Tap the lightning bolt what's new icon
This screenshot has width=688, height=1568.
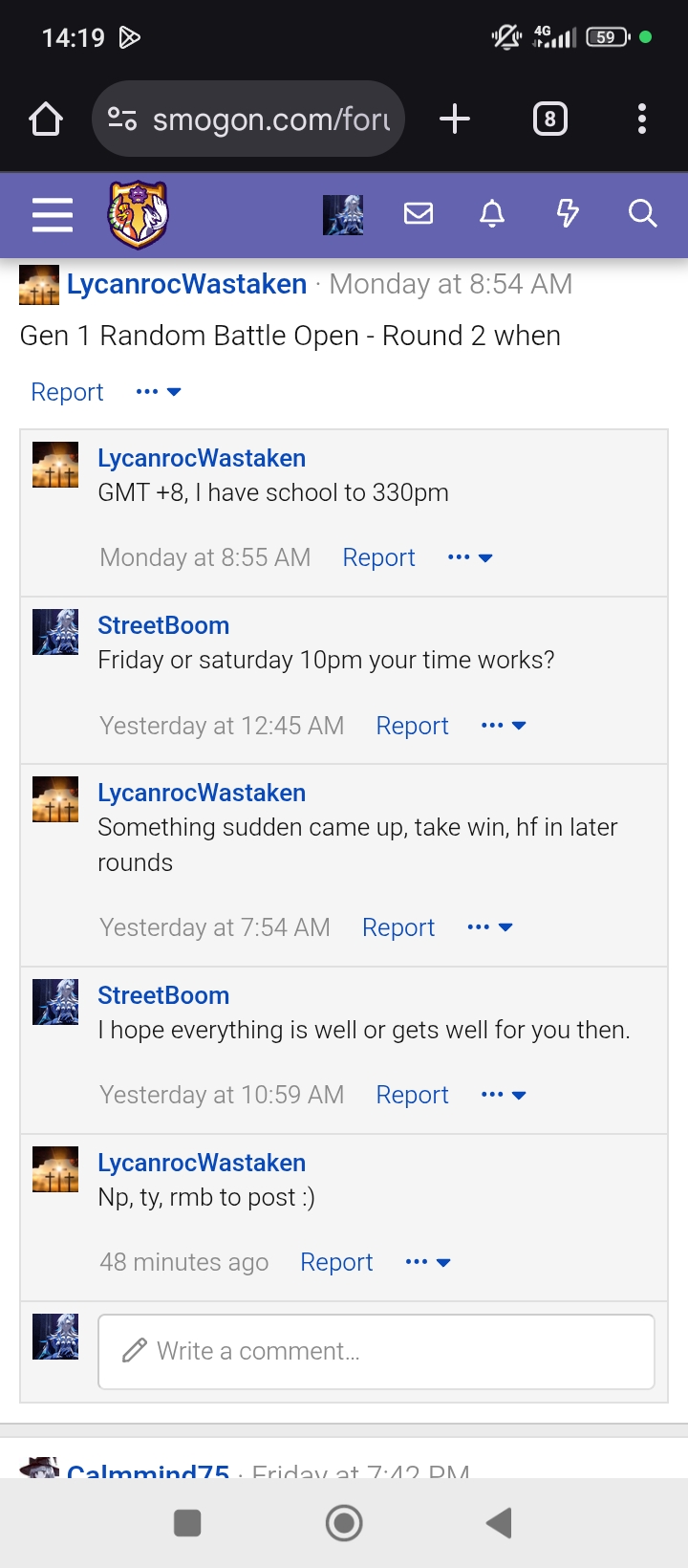(x=568, y=213)
